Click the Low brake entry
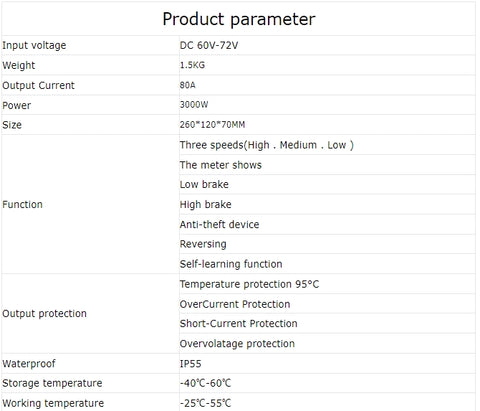The width and height of the screenshot is (480, 411). (204, 184)
